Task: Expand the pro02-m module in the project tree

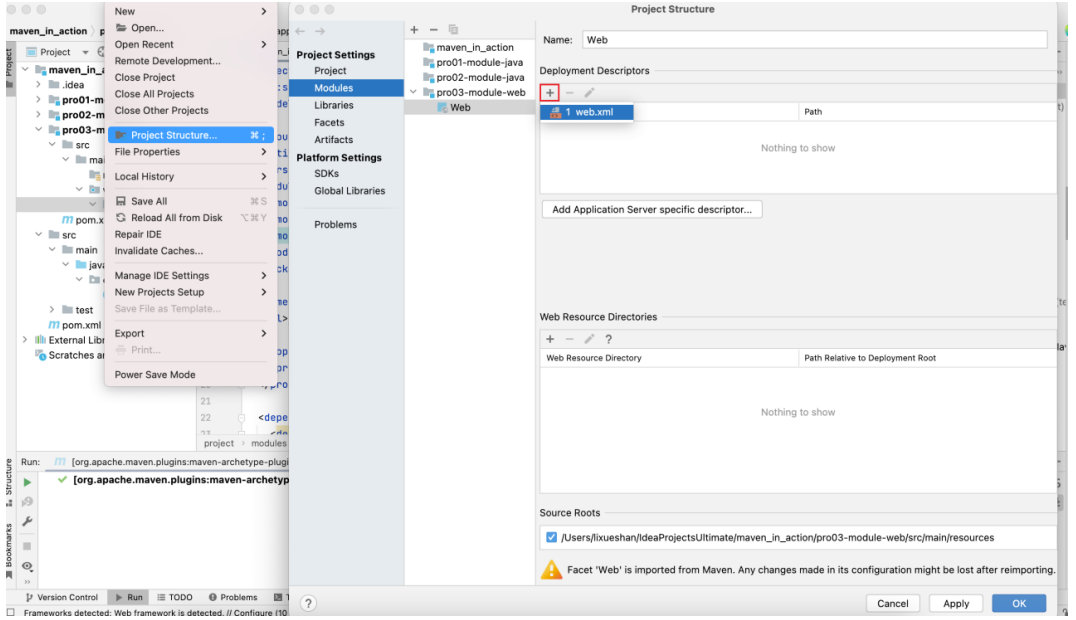Action: point(38,115)
